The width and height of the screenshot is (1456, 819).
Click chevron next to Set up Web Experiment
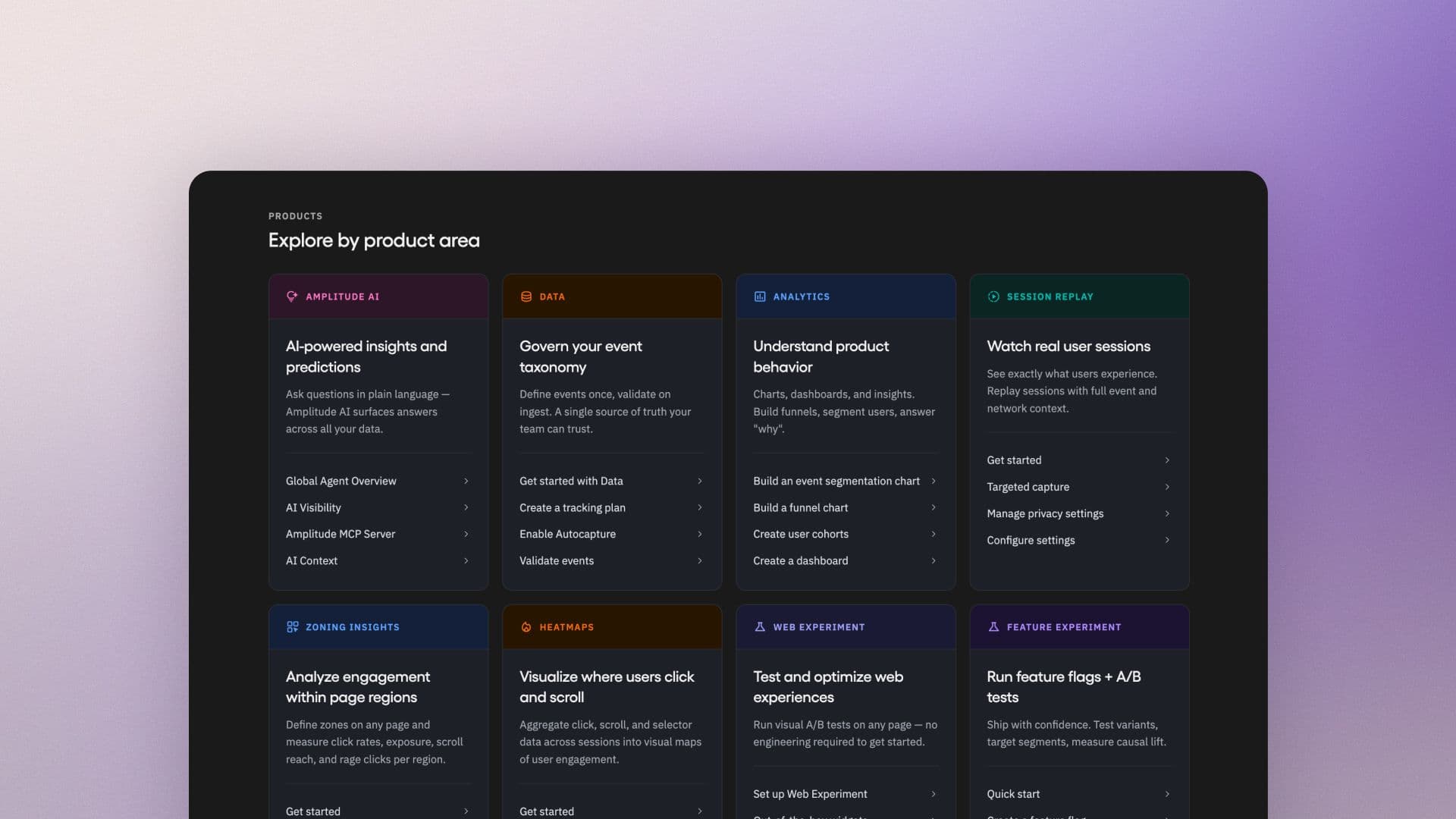tap(933, 794)
